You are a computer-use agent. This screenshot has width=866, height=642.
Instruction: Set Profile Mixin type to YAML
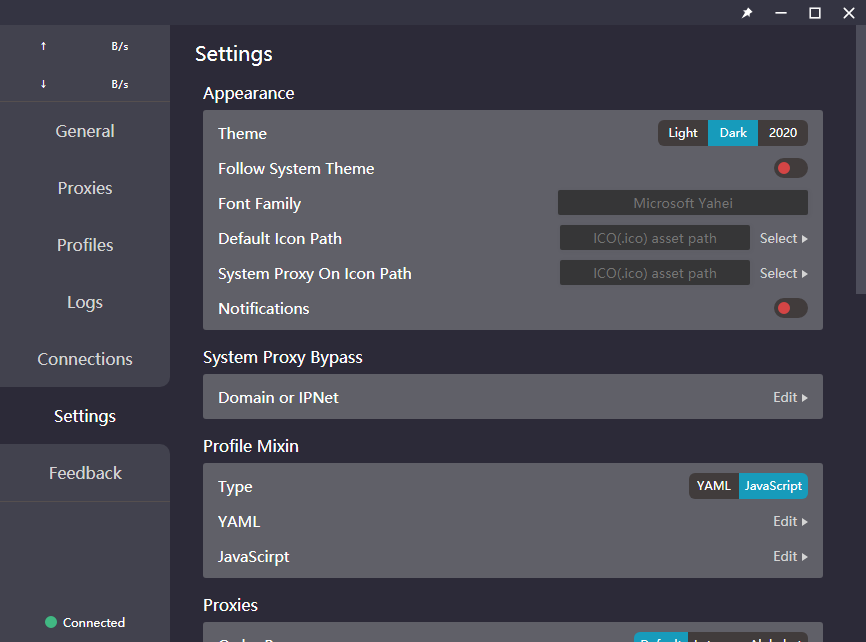click(714, 486)
